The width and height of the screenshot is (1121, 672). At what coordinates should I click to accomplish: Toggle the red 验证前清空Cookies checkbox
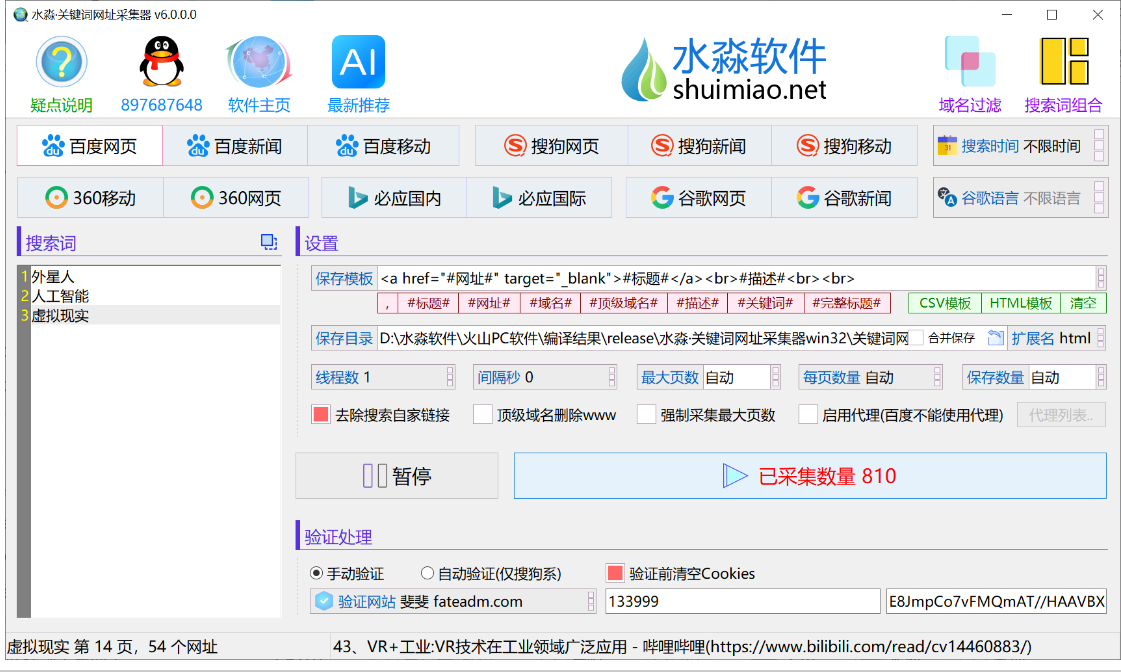pyautogui.click(x=615, y=574)
